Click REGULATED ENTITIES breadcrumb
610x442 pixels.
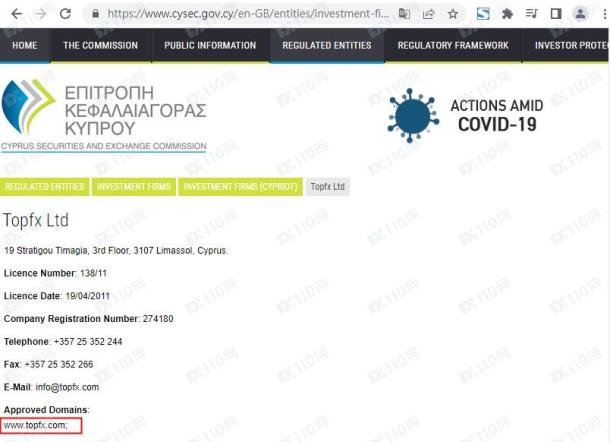pos(45,187)
